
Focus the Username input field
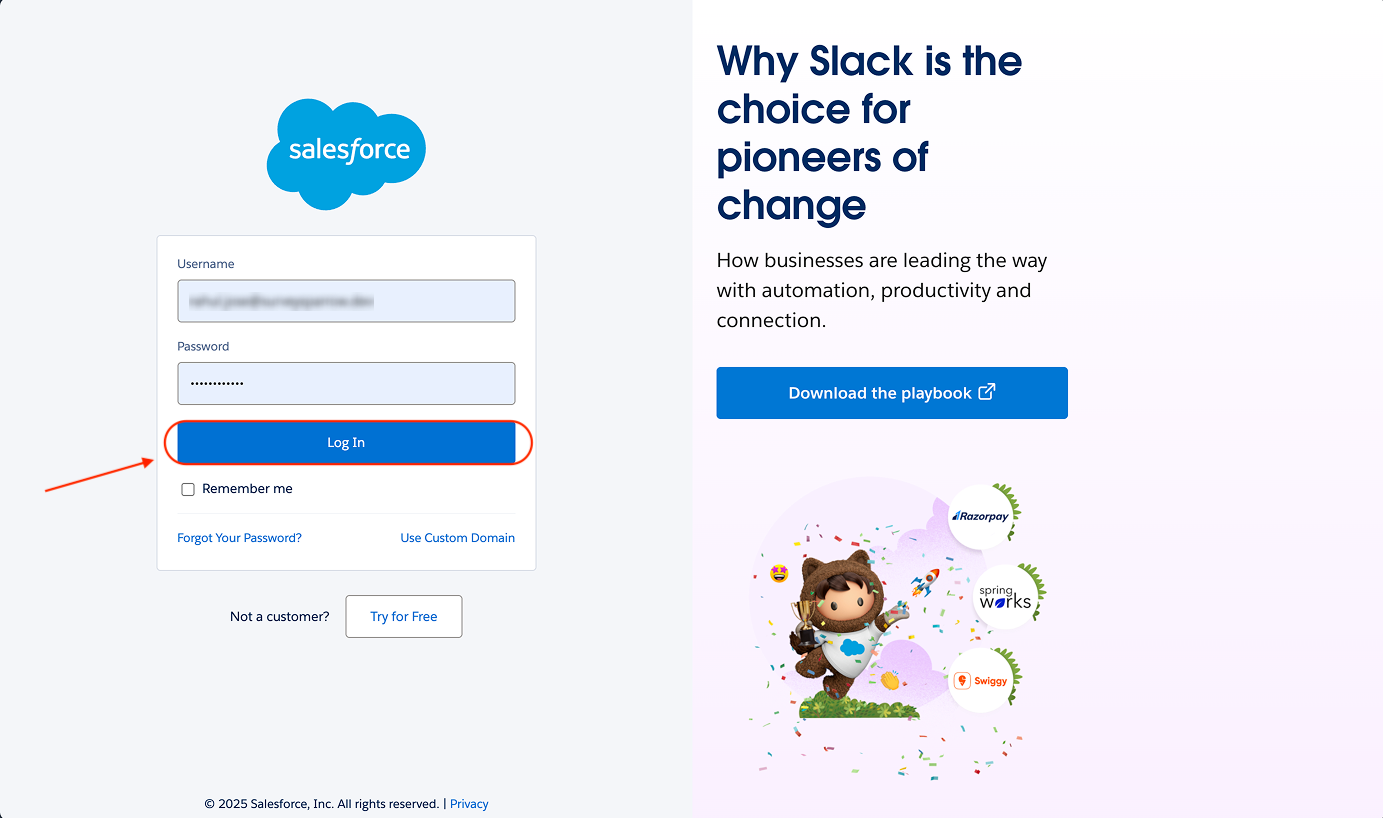click(x=346, y=301)
